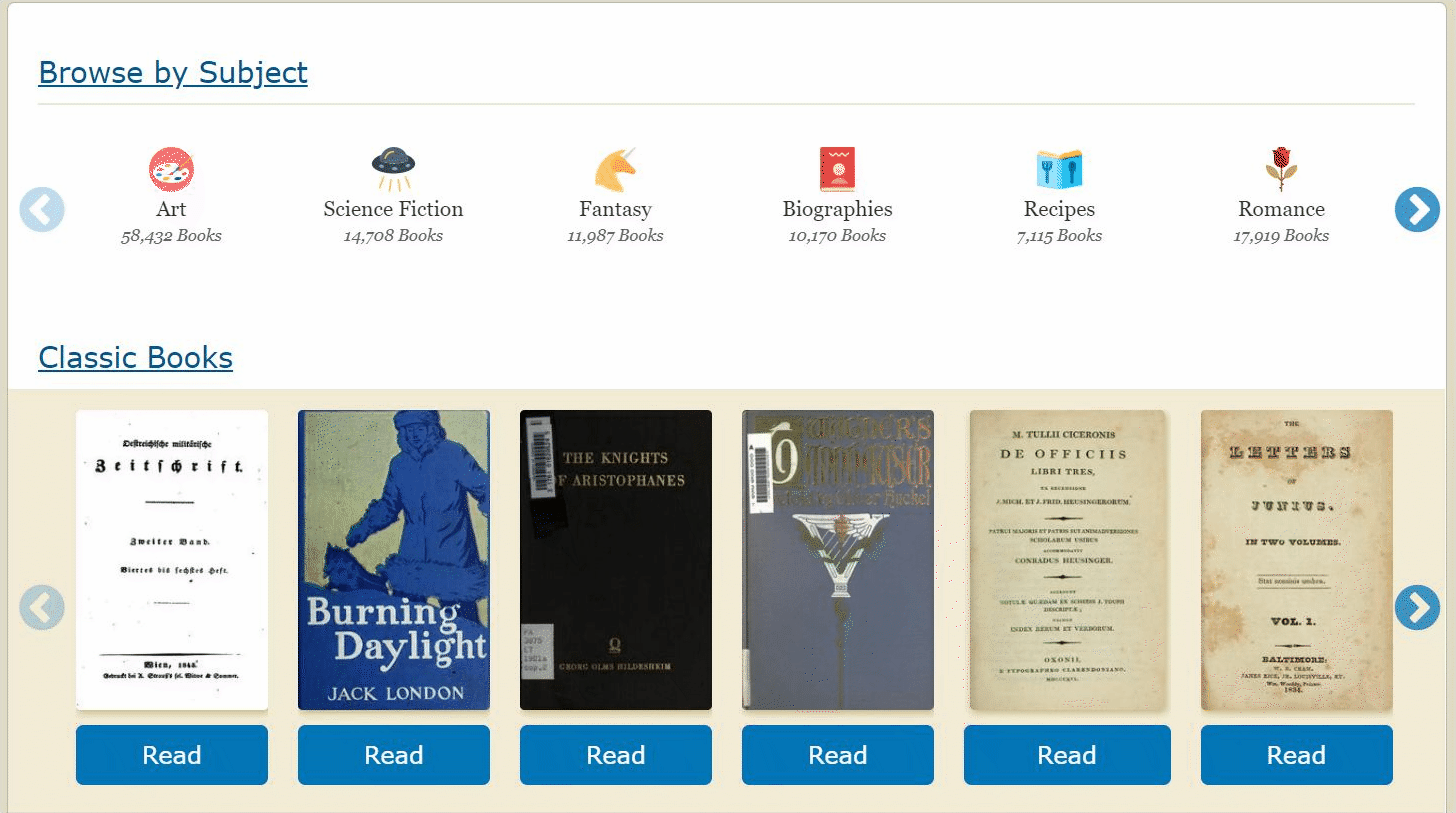Image resolution: width=1456 pixels, height=813 pixels.
Task: Select the Science Fiction UFO icon
Action: click(393, 169)
